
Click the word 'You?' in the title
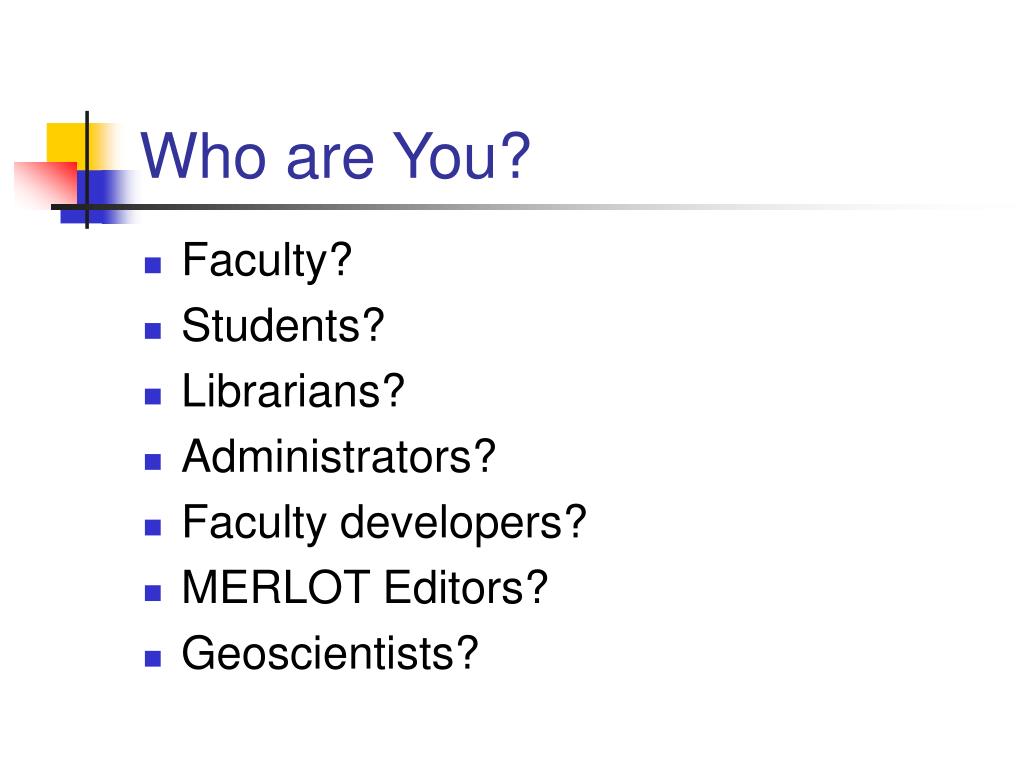pyautogui.click(x=461, y=156)
